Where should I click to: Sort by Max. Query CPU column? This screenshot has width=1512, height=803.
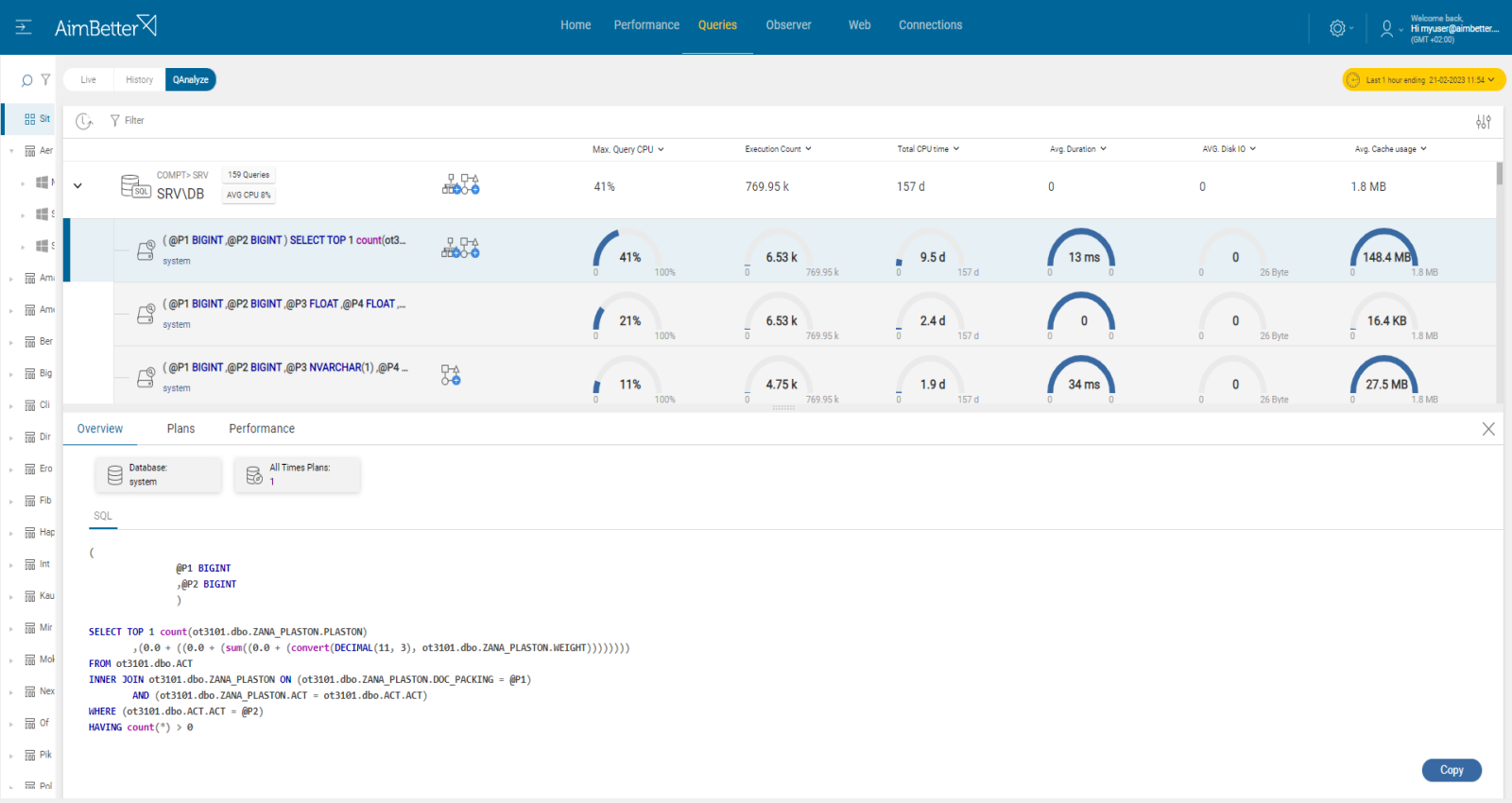[x=627, y=149]
